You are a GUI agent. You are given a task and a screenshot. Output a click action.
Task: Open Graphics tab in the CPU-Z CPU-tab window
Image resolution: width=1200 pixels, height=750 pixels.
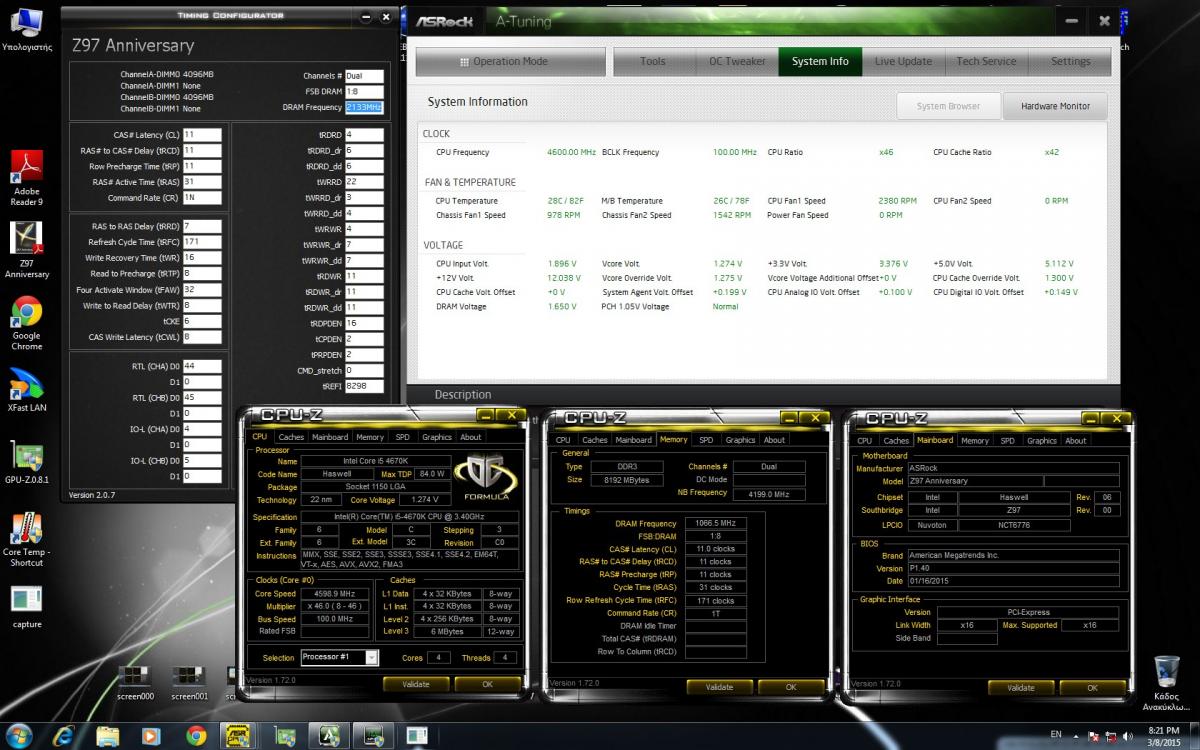coord(436,437)
